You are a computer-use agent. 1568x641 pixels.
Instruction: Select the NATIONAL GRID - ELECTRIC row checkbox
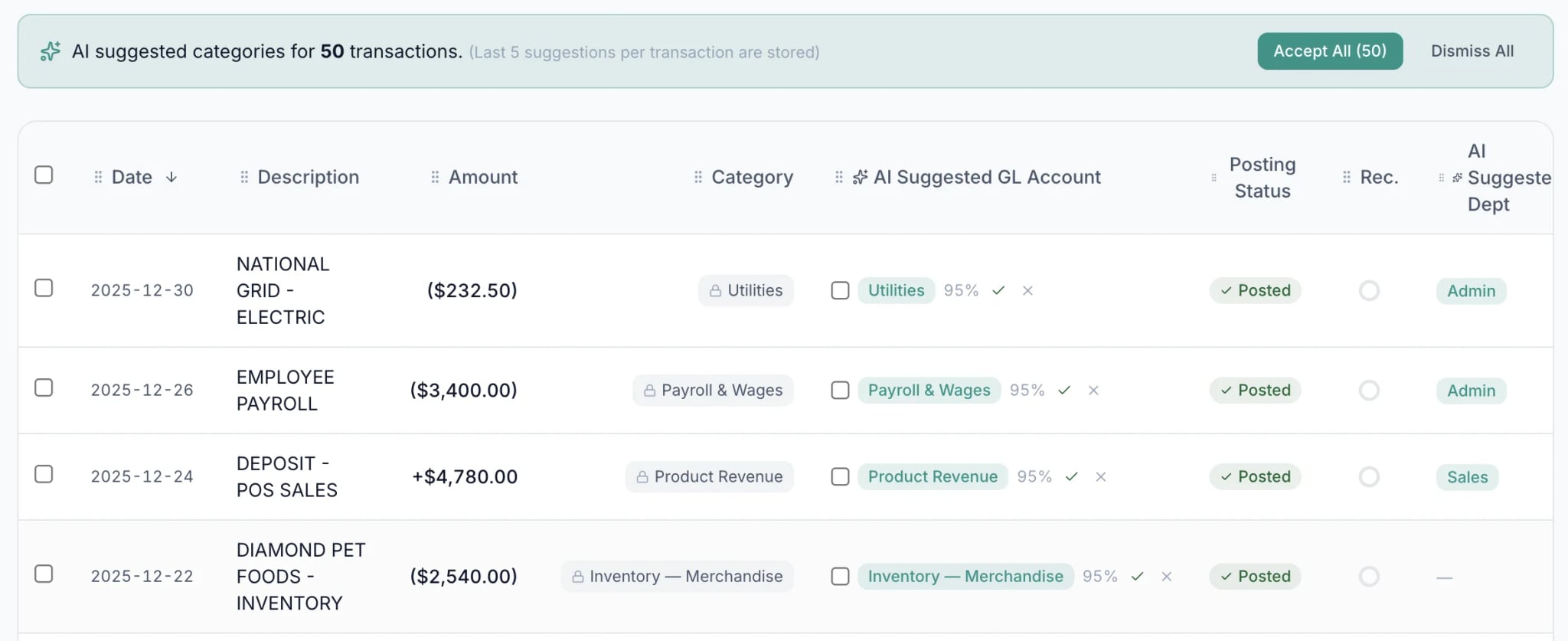[44, 288]
